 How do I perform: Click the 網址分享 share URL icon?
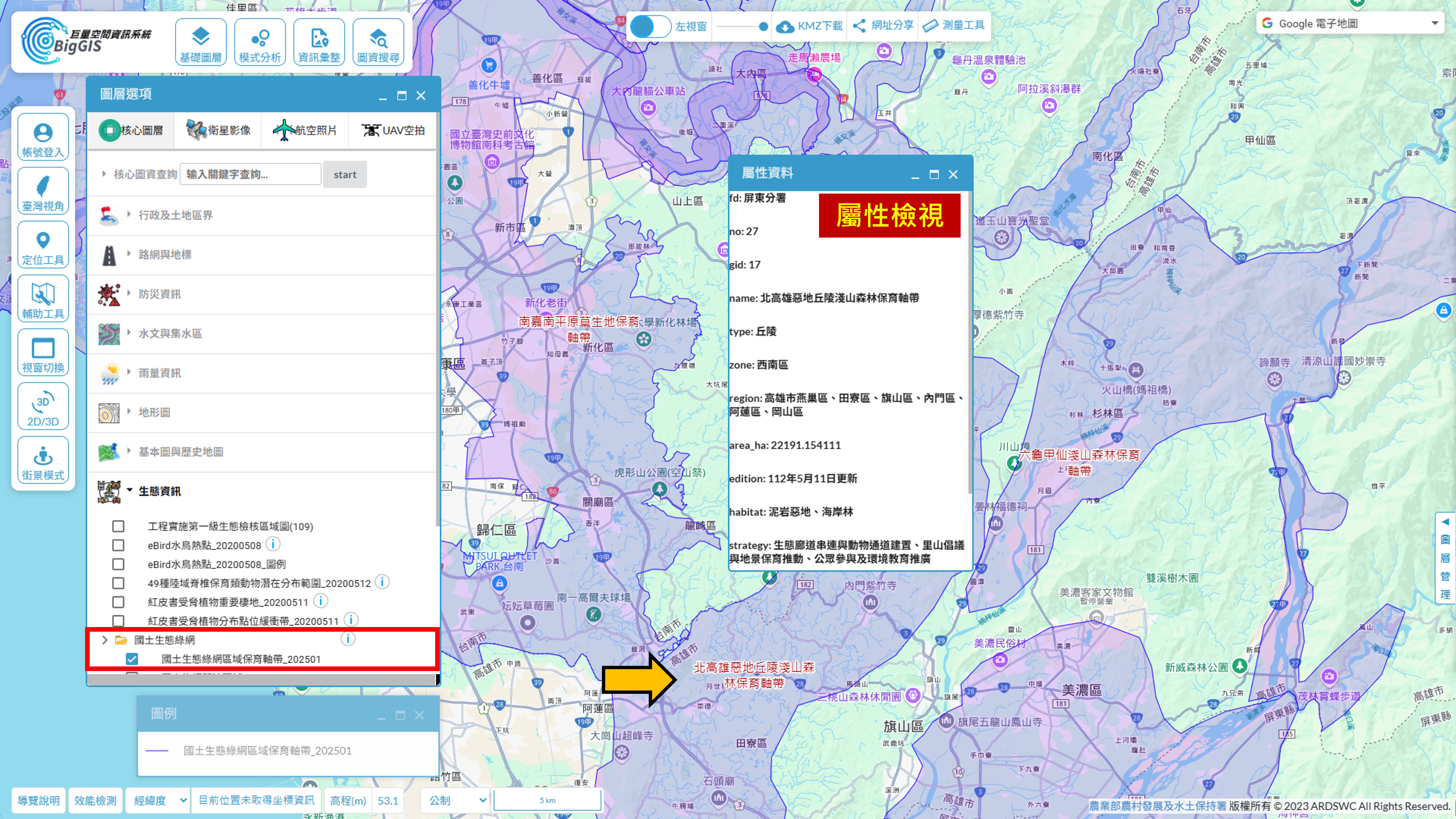(x=859, y=25)
